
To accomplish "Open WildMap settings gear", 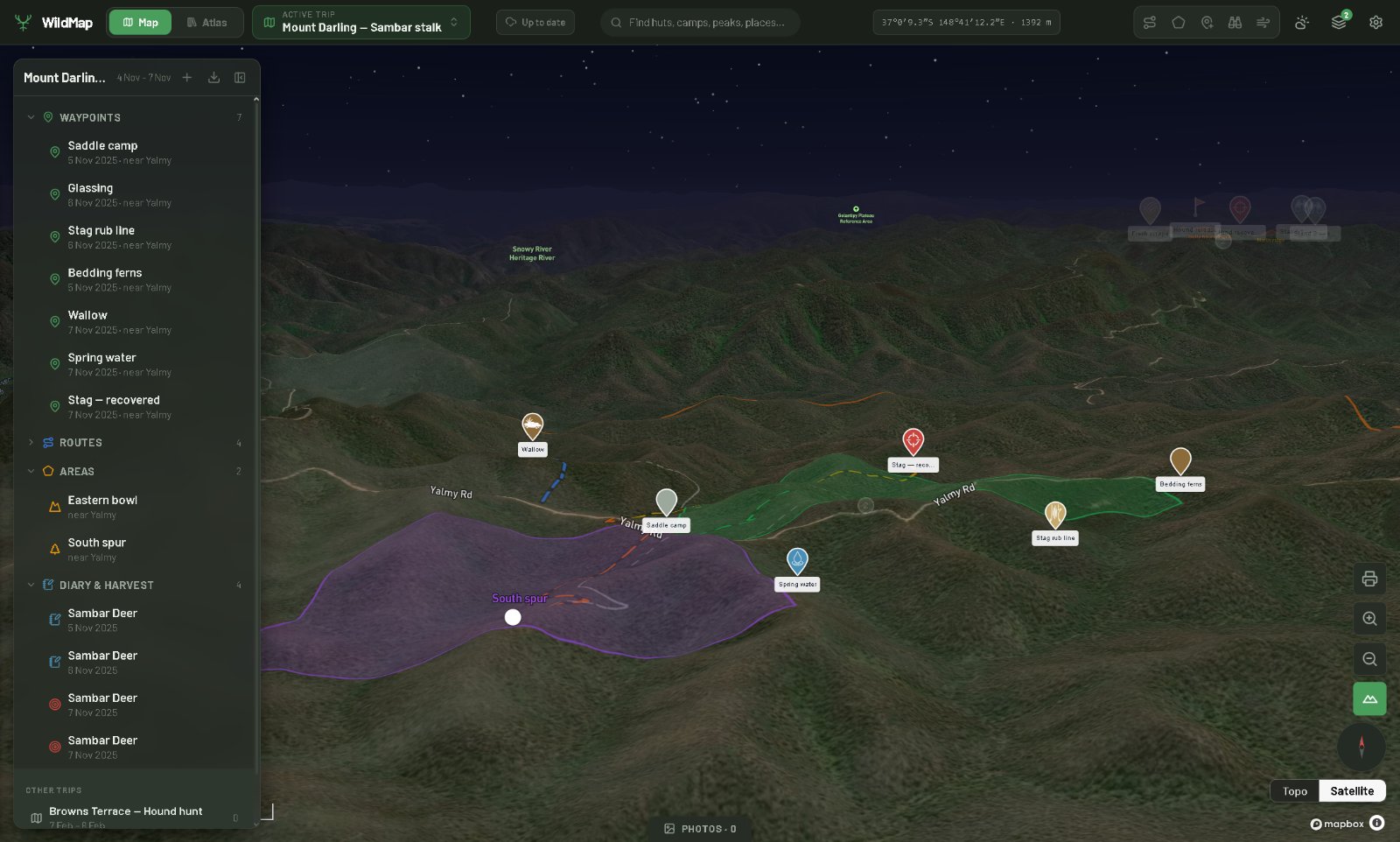I will pos(1375,23).
